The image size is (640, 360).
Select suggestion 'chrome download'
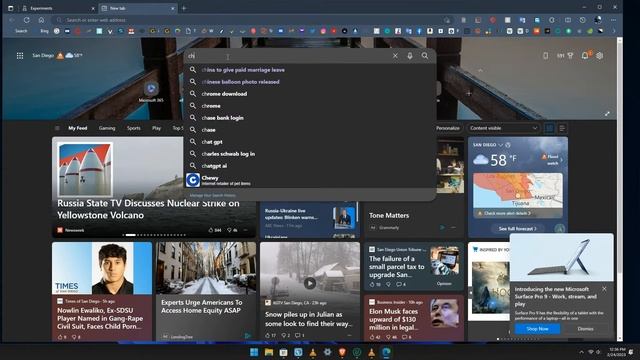[310, 94]
